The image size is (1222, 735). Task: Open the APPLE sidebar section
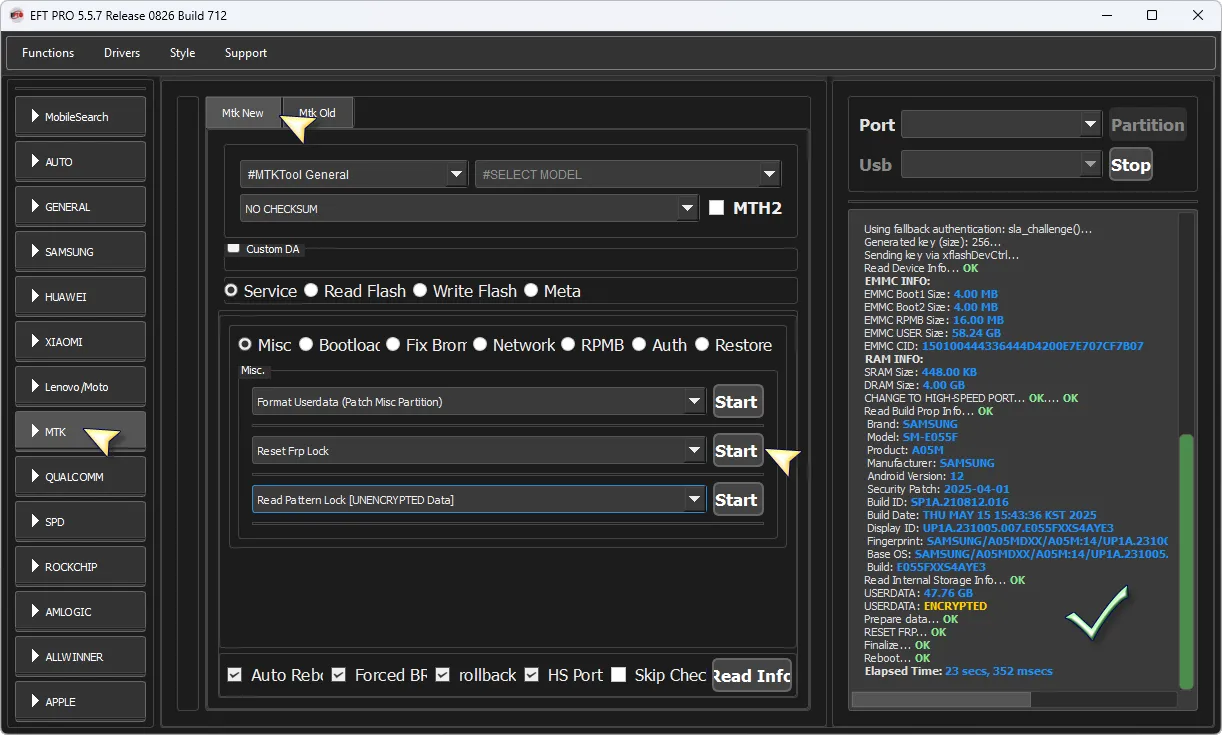(80, 702)
